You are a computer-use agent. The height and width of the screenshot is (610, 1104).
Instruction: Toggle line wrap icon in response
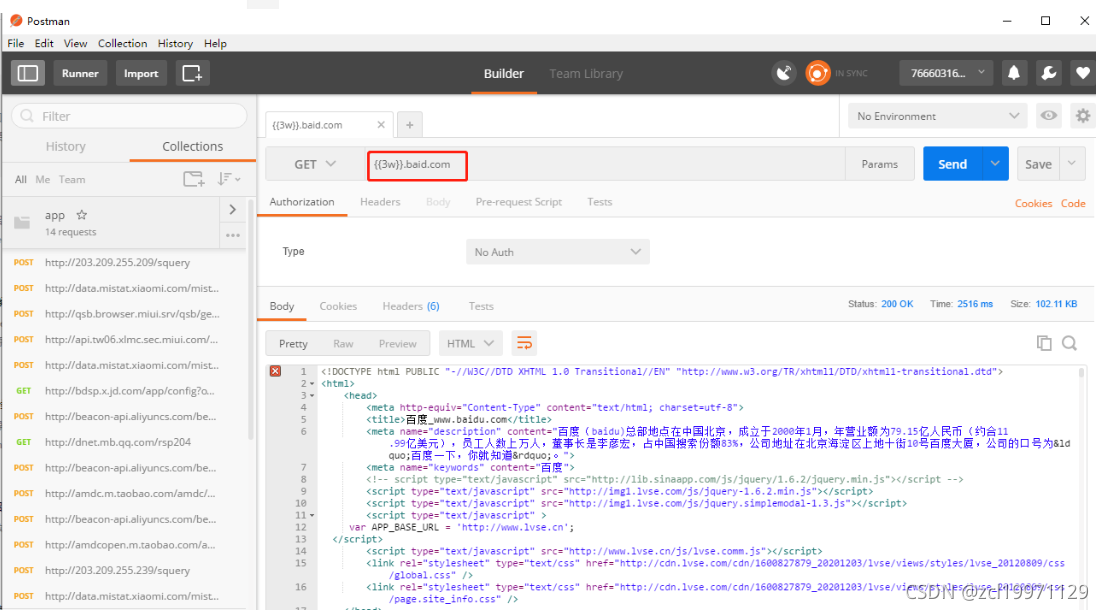(x=525, y=343)
